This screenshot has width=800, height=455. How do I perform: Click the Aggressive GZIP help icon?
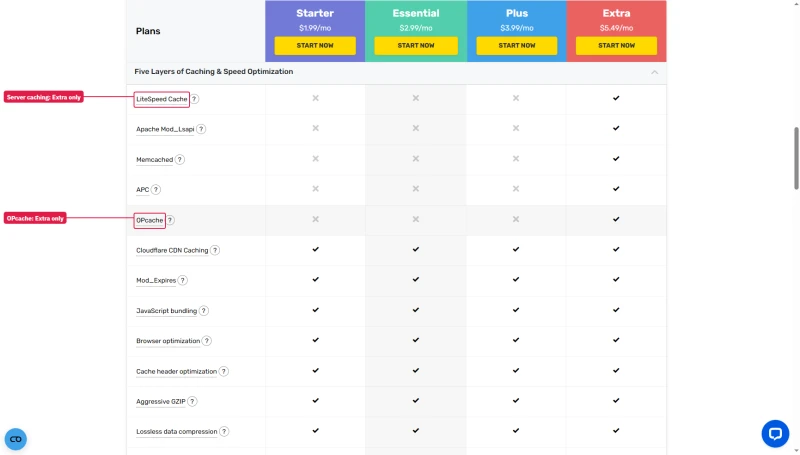[192, 401]
